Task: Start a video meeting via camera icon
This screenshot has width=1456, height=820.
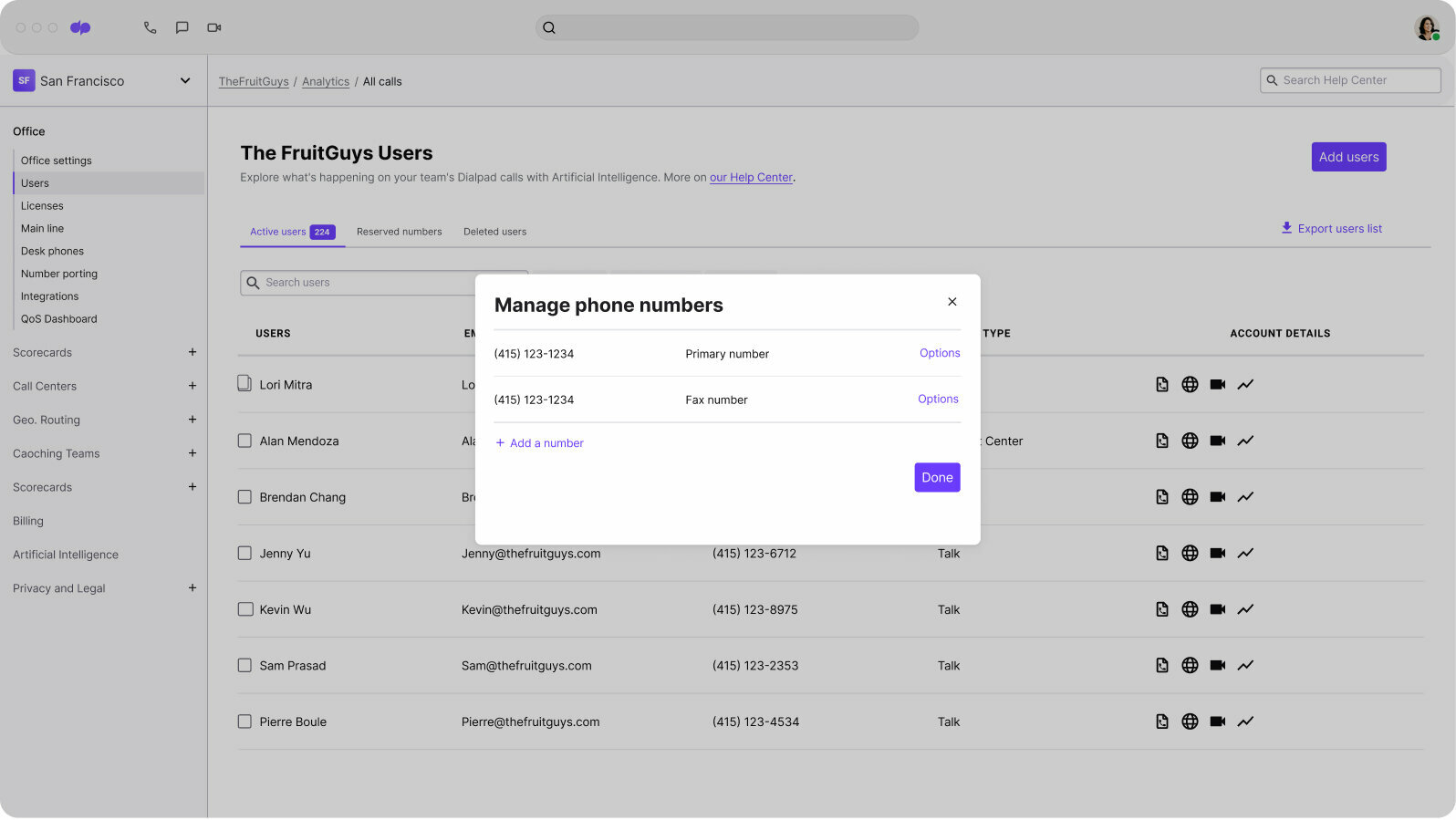Action: click(x=214, y=27)
